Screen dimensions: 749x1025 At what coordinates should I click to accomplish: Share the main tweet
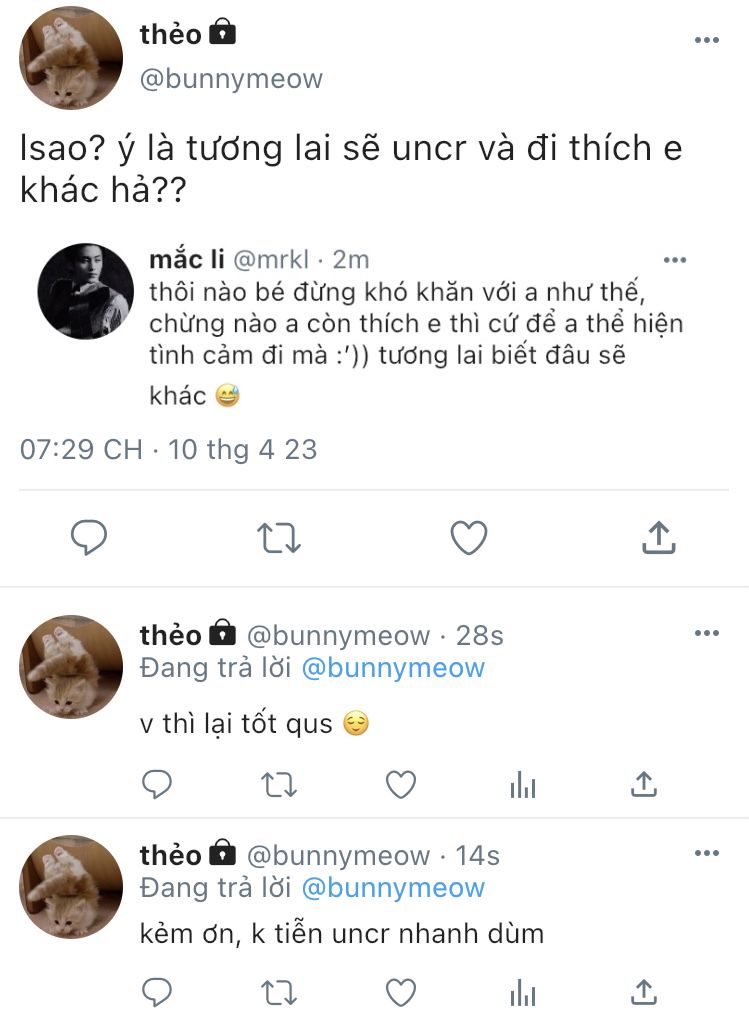(x=658, y=538)
